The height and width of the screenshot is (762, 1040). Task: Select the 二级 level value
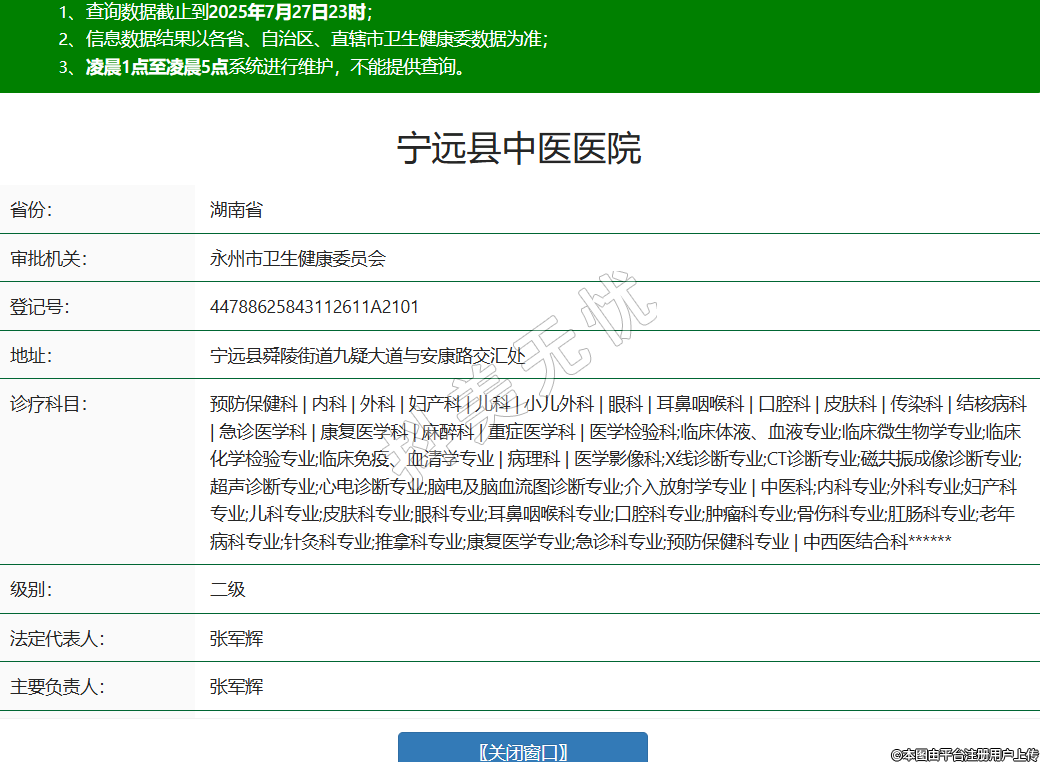pyautogui.click(x=227, y=590)
